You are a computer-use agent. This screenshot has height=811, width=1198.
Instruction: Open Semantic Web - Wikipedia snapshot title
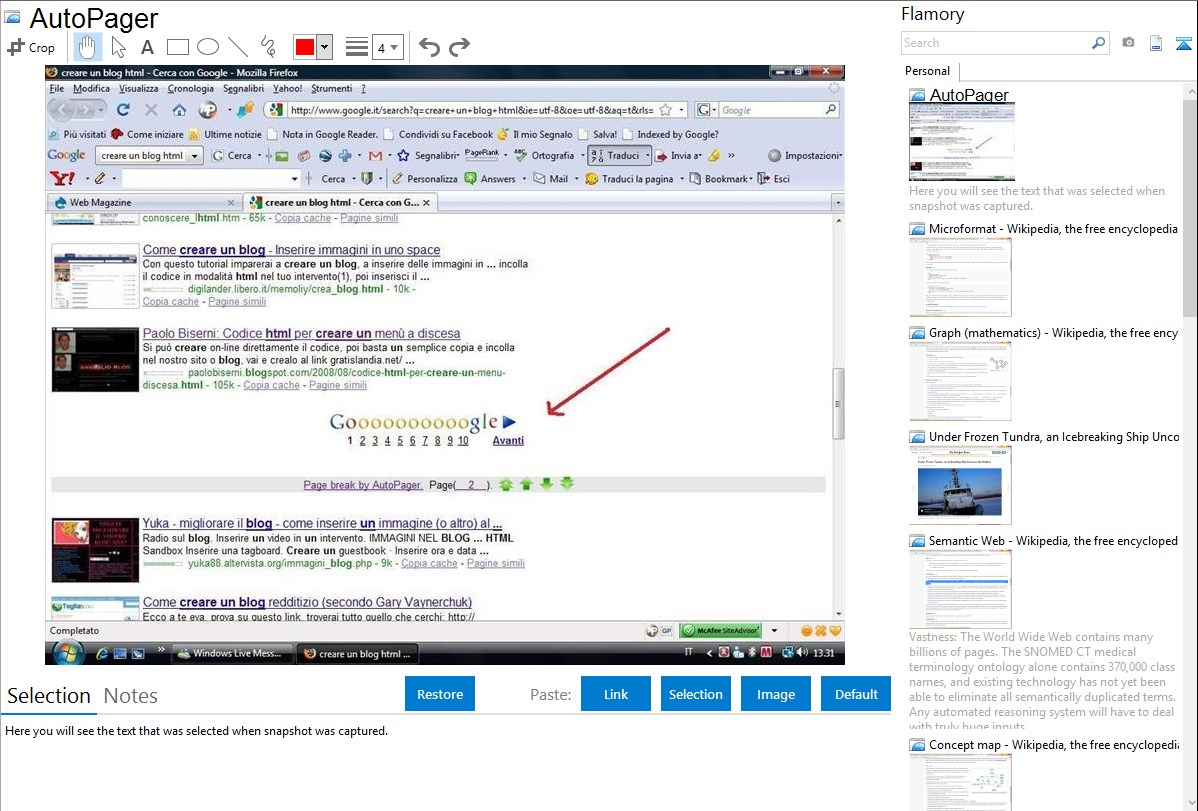point(1053,540)
